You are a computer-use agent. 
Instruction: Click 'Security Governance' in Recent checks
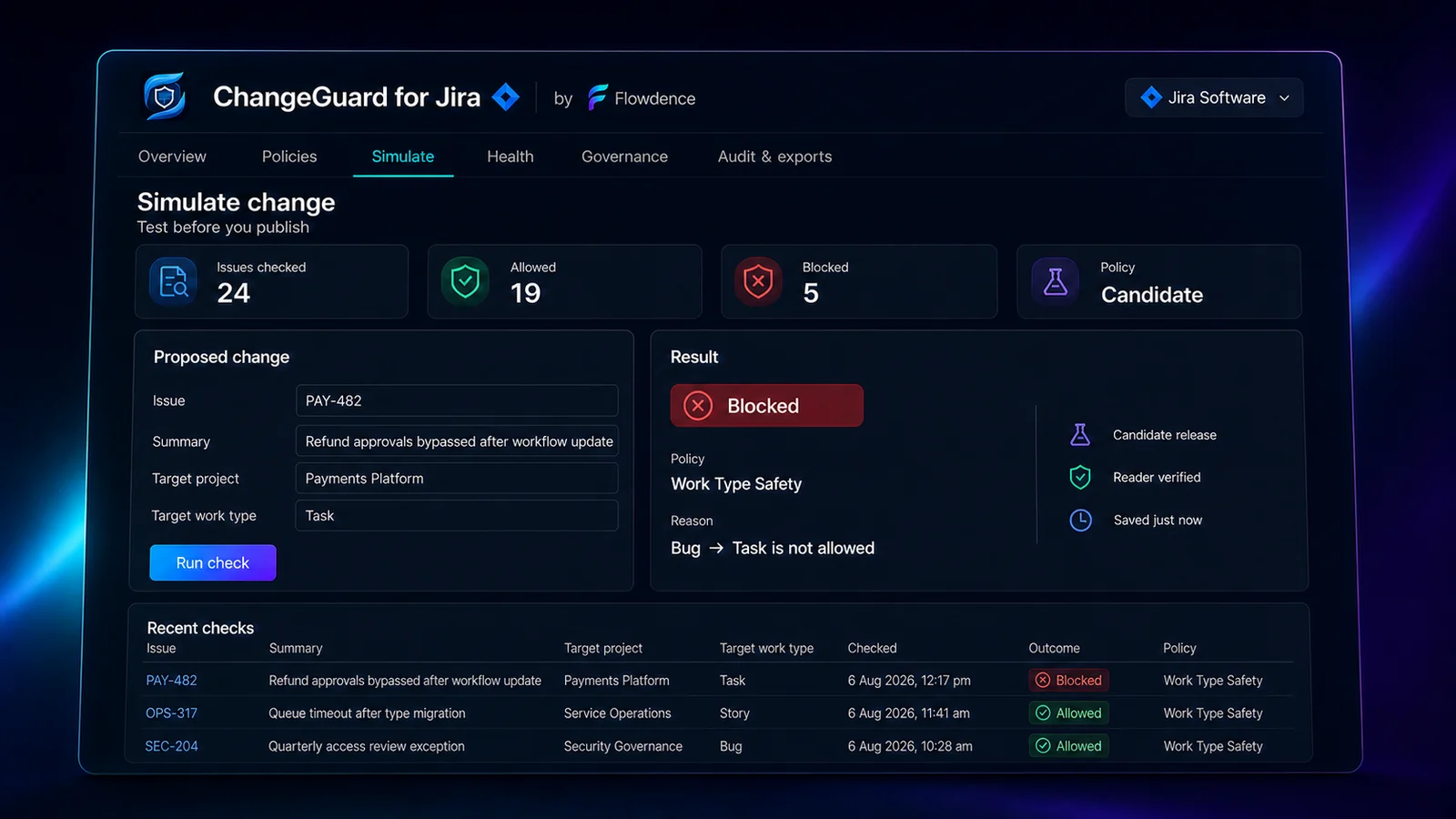point(622,746)
